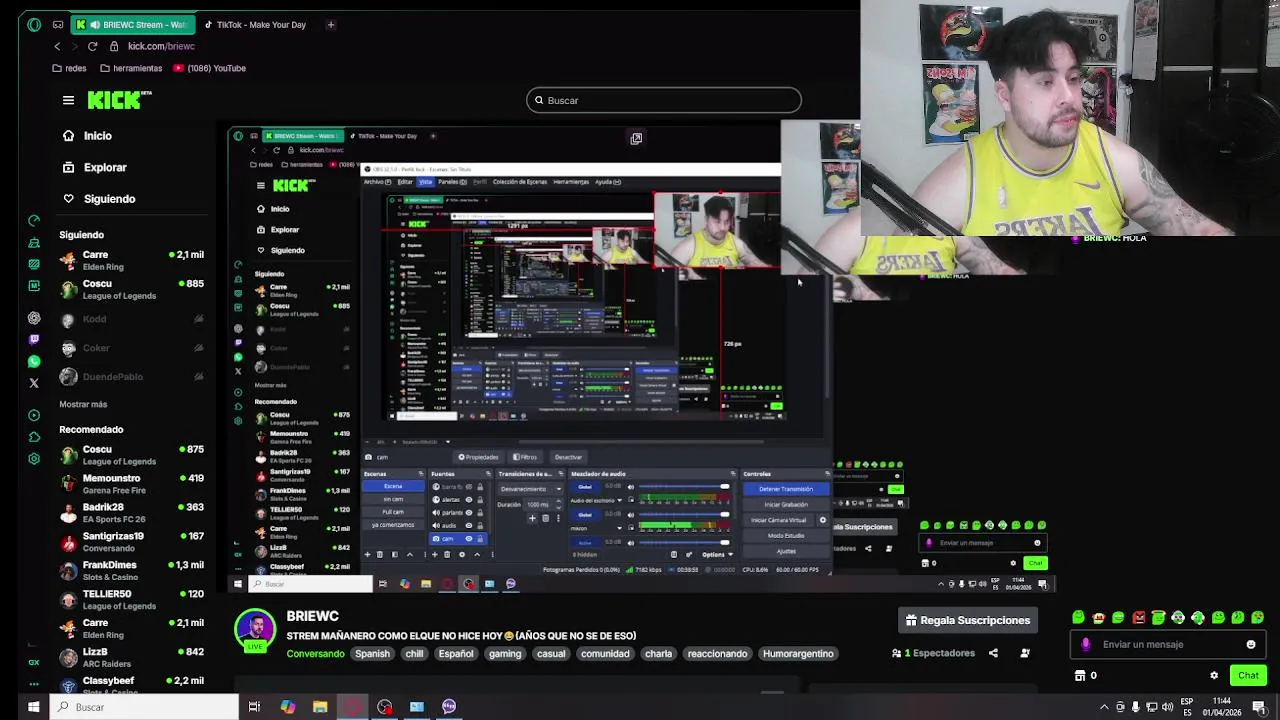
Task: Click Regala Suscripciones button
Action: coord(967,620)
